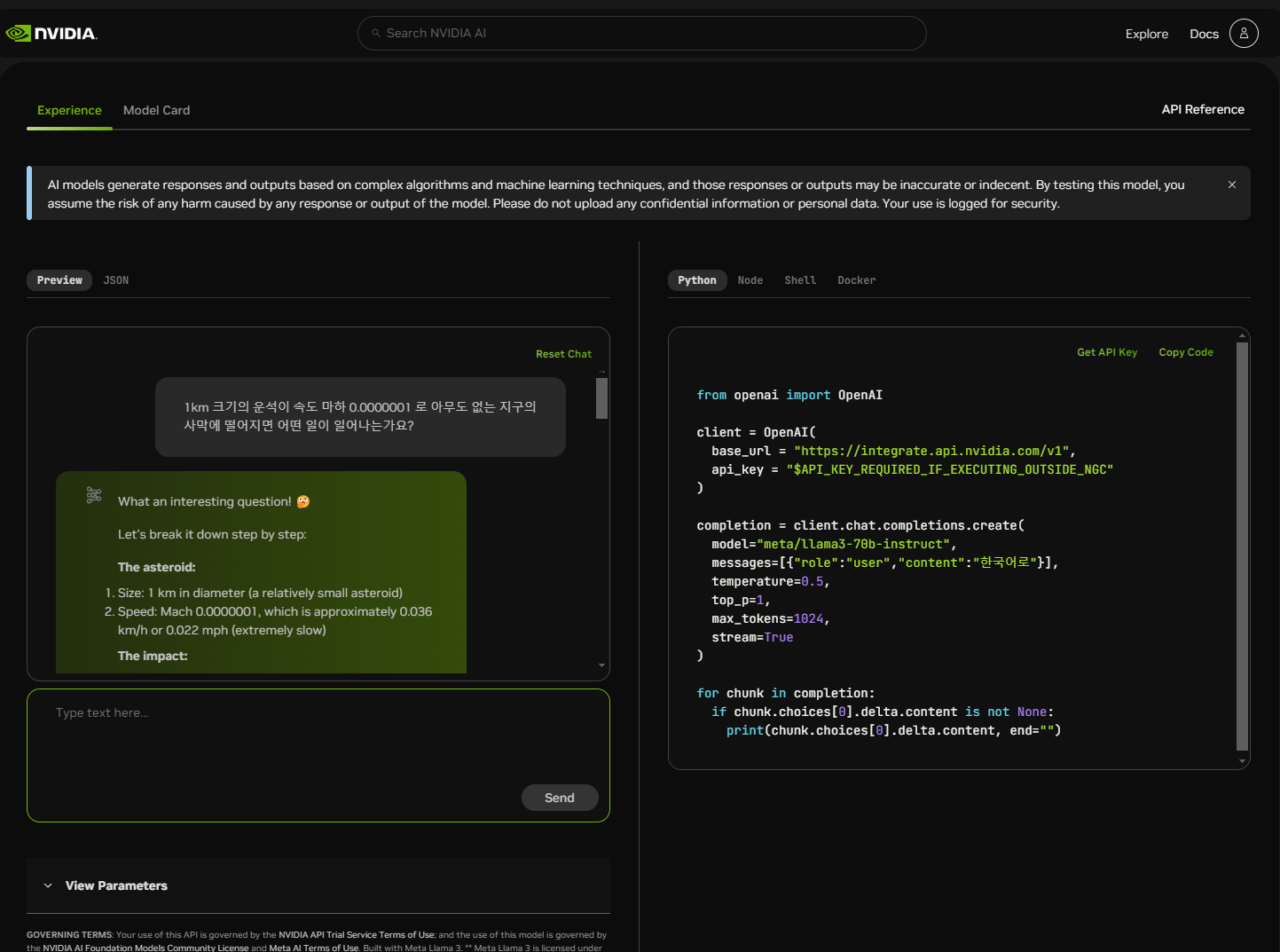Click the model name "meta/llama3-70b-instruct"

click(x=852, y=544)
